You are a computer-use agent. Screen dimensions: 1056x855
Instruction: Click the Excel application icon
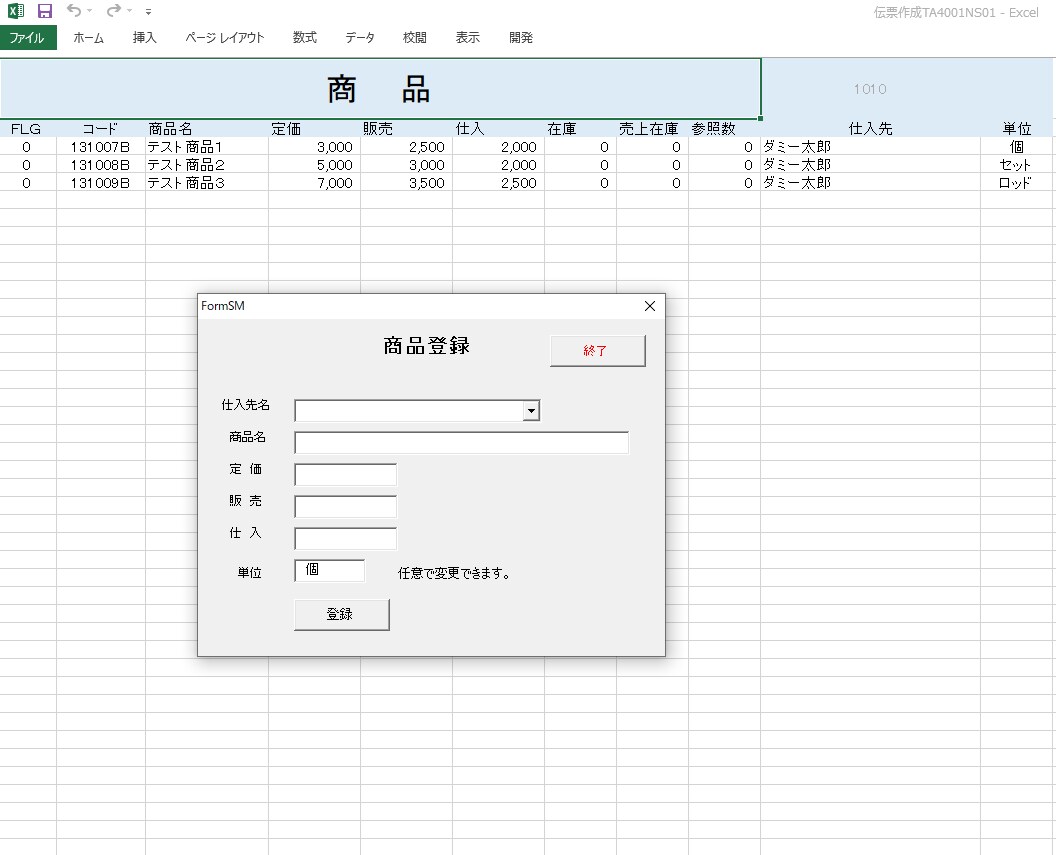[15, 11]
